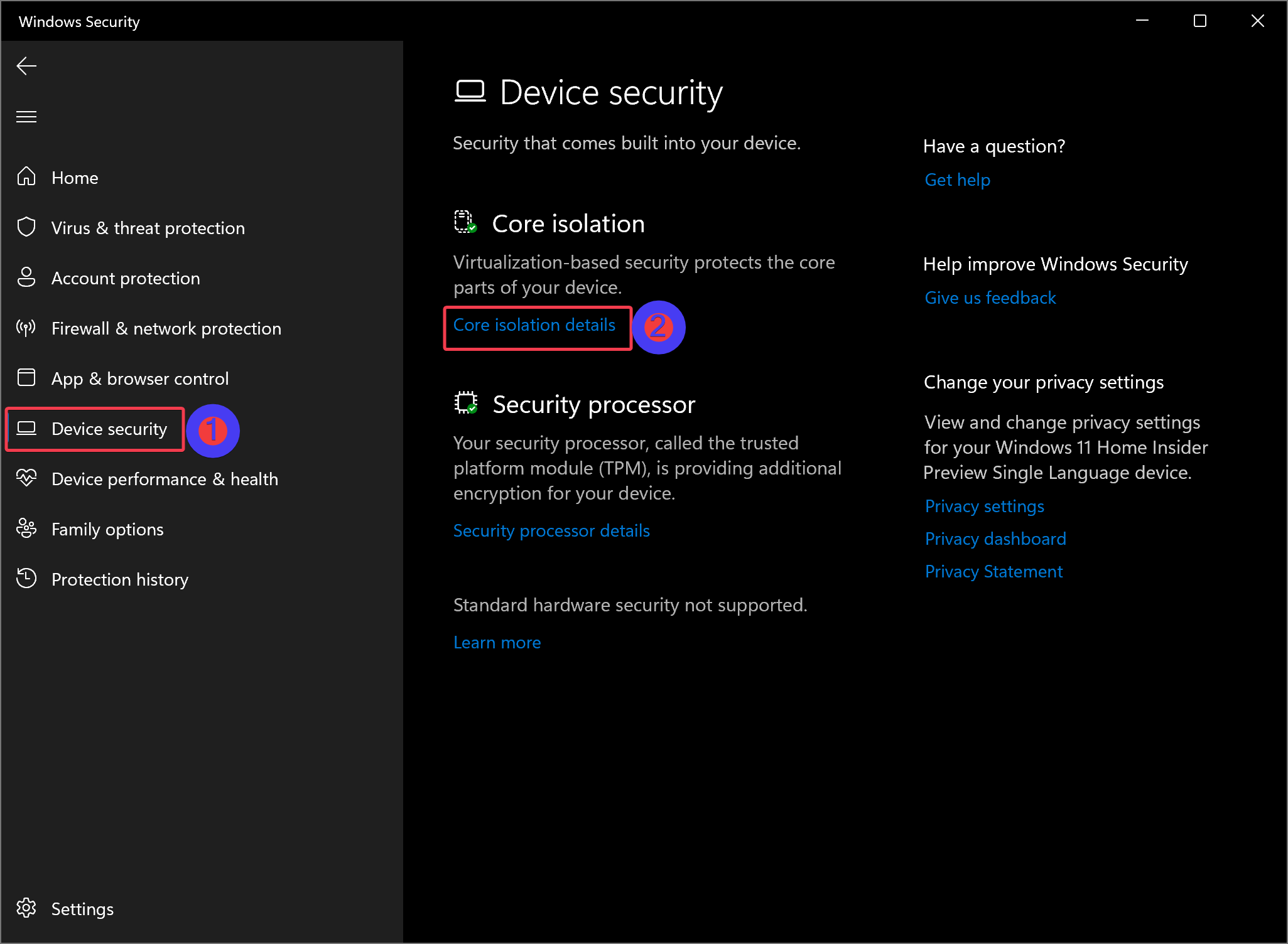Open Privacy settings link
Screen dimensions: 1288x944
click(984, 506)
